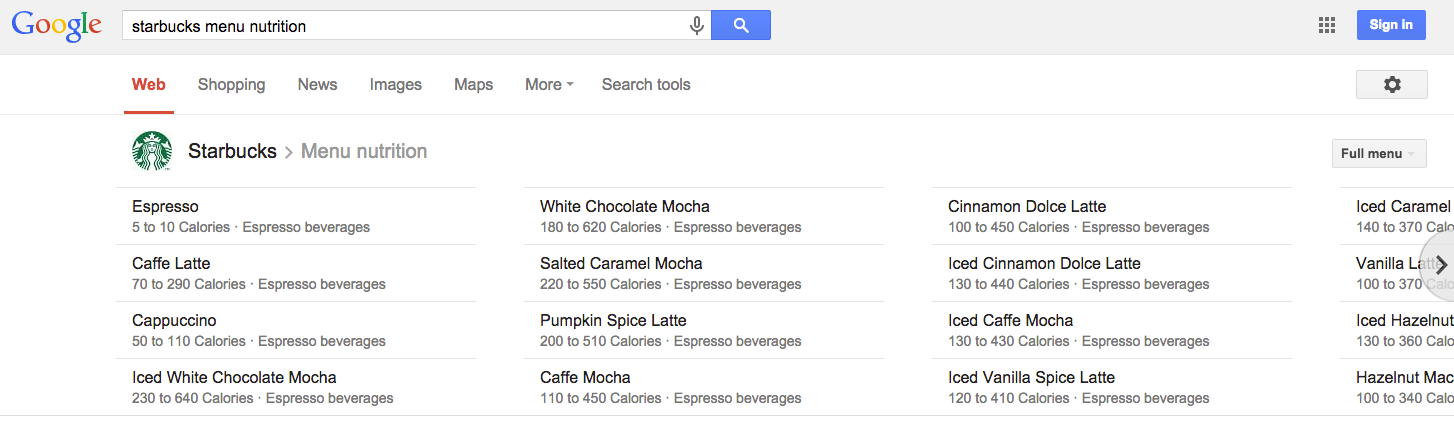Activate voice search microphone icon

[x=697, y=26]
